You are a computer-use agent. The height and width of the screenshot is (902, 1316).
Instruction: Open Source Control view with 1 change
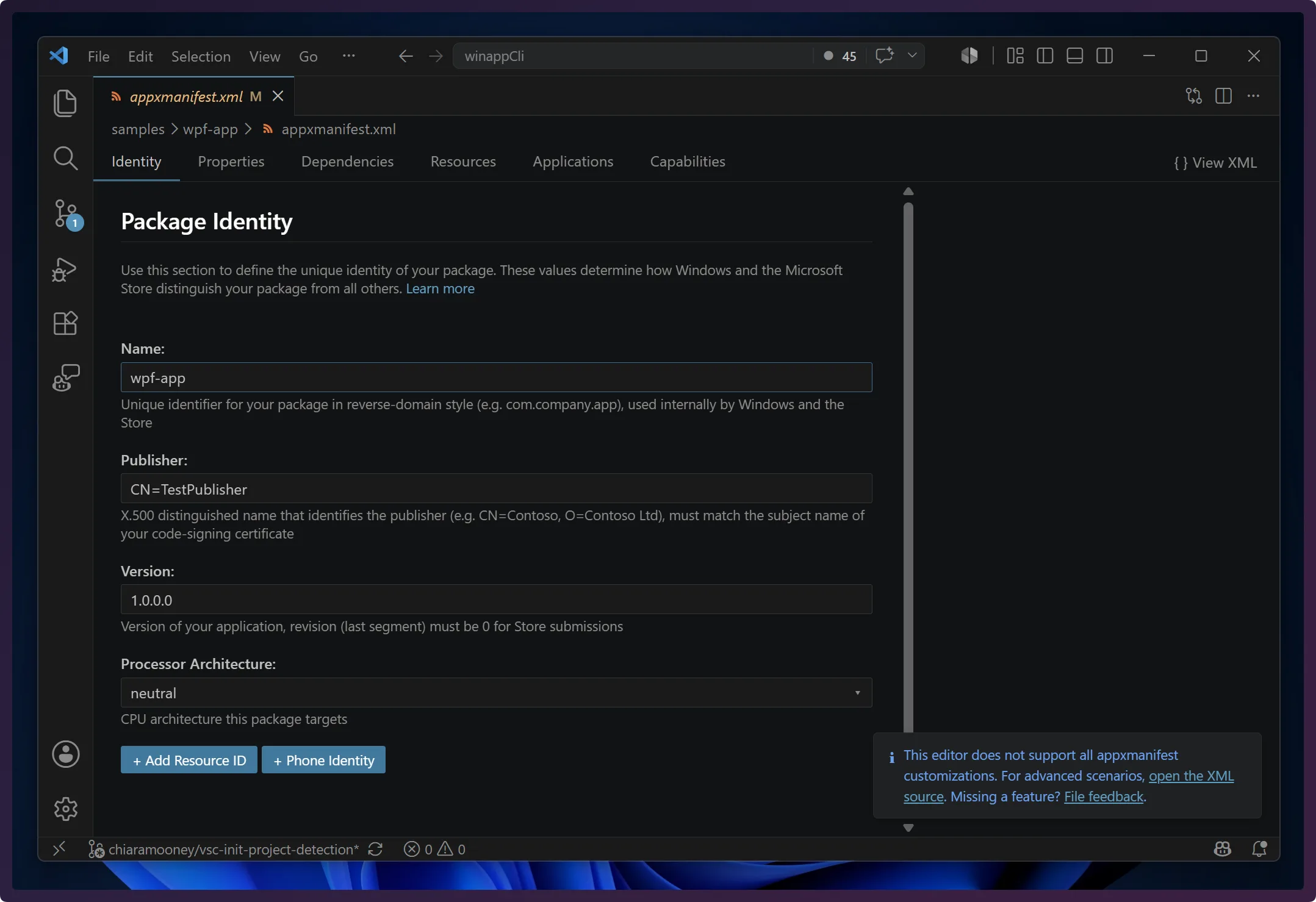click(x=67, y=214)
